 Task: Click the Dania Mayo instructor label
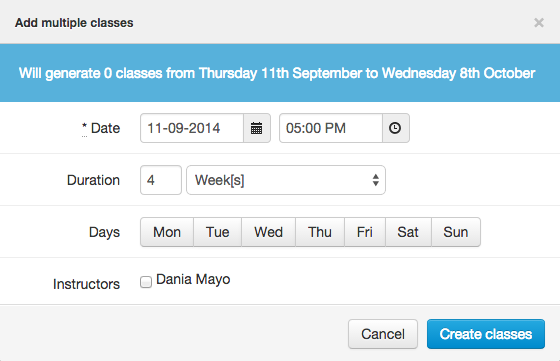click(x=193, y=280)
